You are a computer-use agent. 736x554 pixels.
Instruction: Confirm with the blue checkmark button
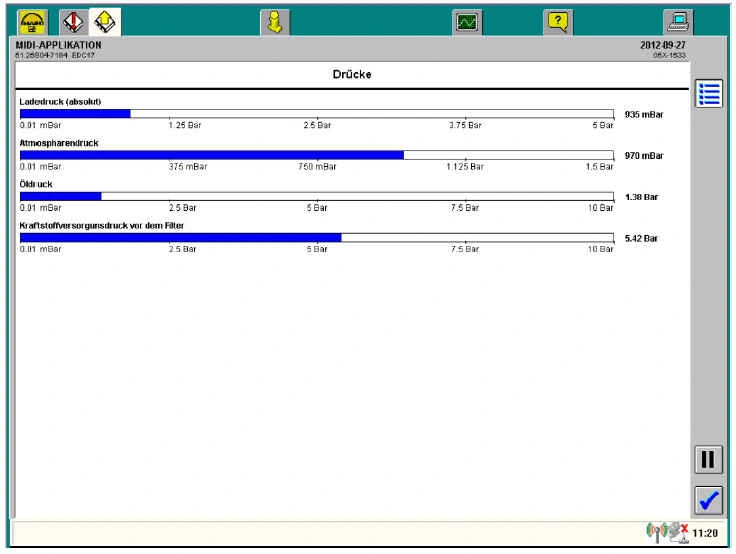(x=708, y=500)
